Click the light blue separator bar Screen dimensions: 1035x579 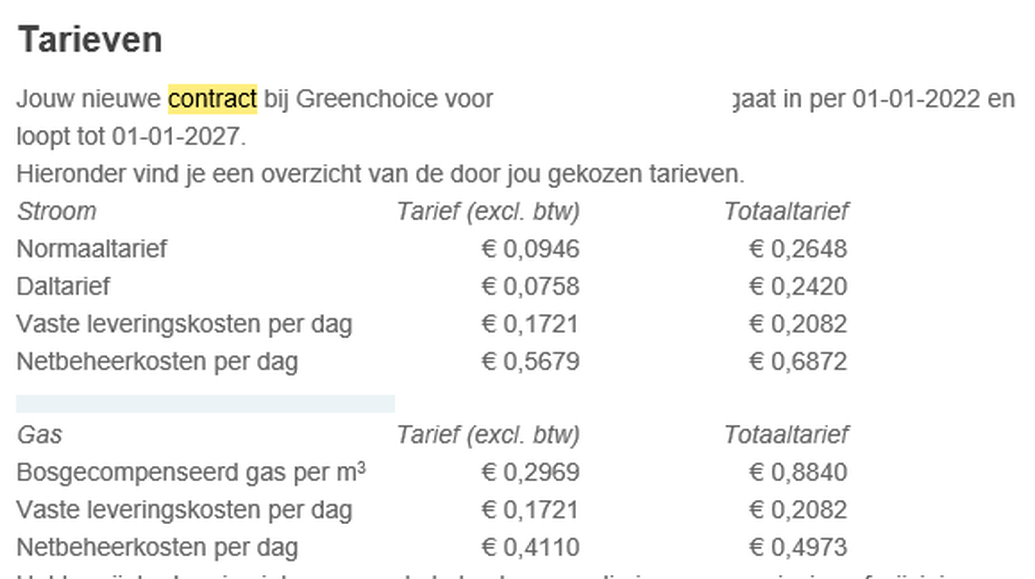(205, 403)
